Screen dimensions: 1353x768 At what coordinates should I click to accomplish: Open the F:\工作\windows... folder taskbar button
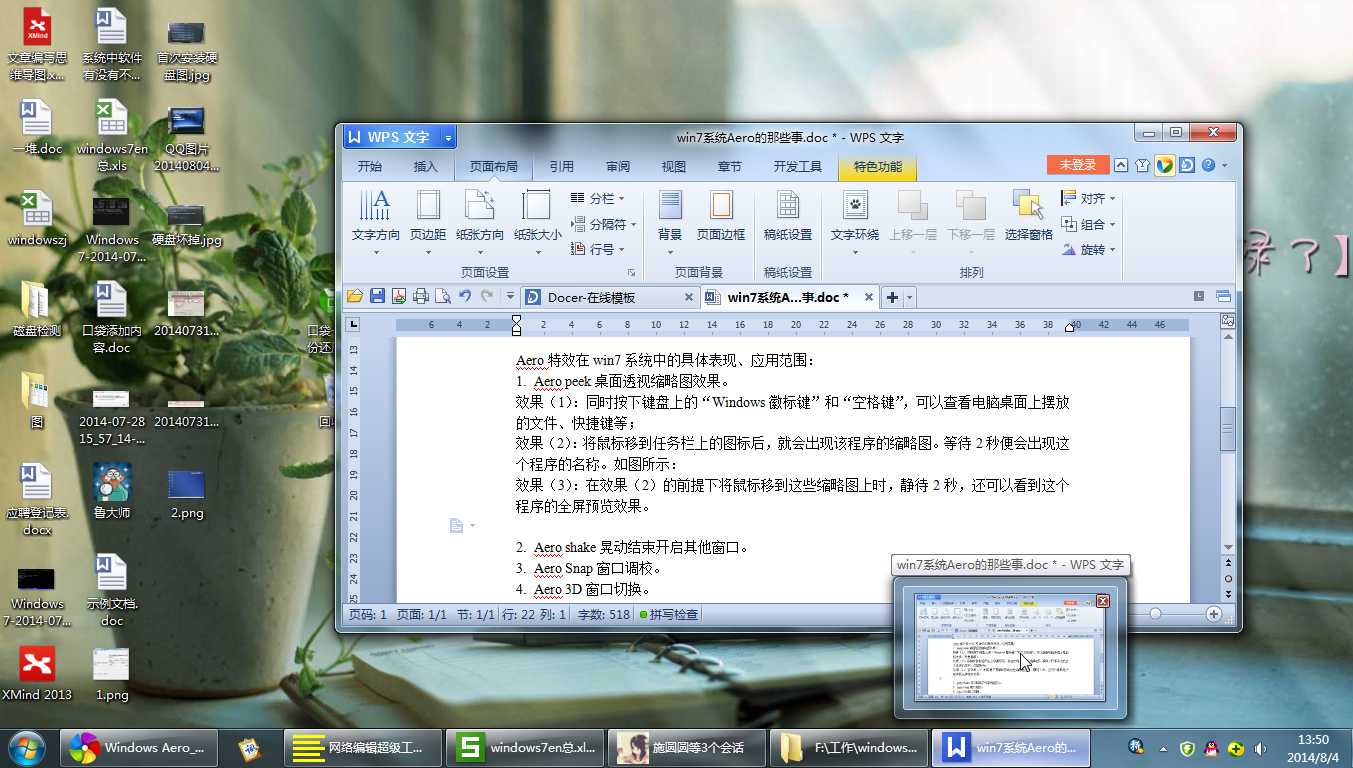tap(849, 747)
